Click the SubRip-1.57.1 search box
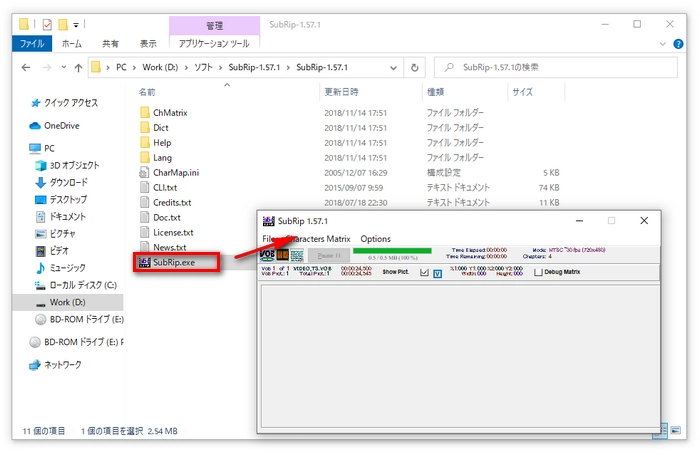This screenshot has height=455, width=700. click(560, 67)
